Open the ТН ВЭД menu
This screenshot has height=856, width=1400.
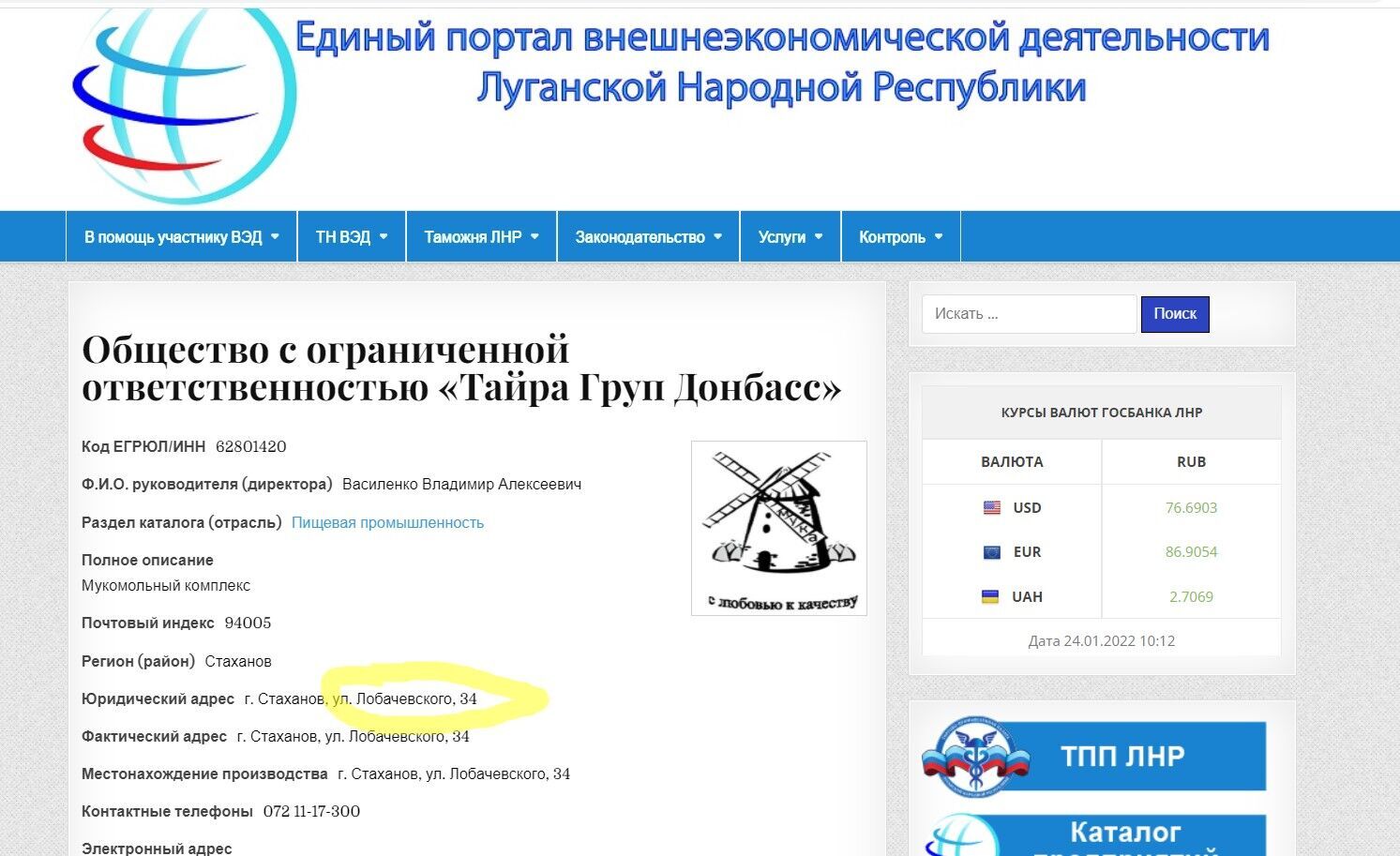point(351,236)
